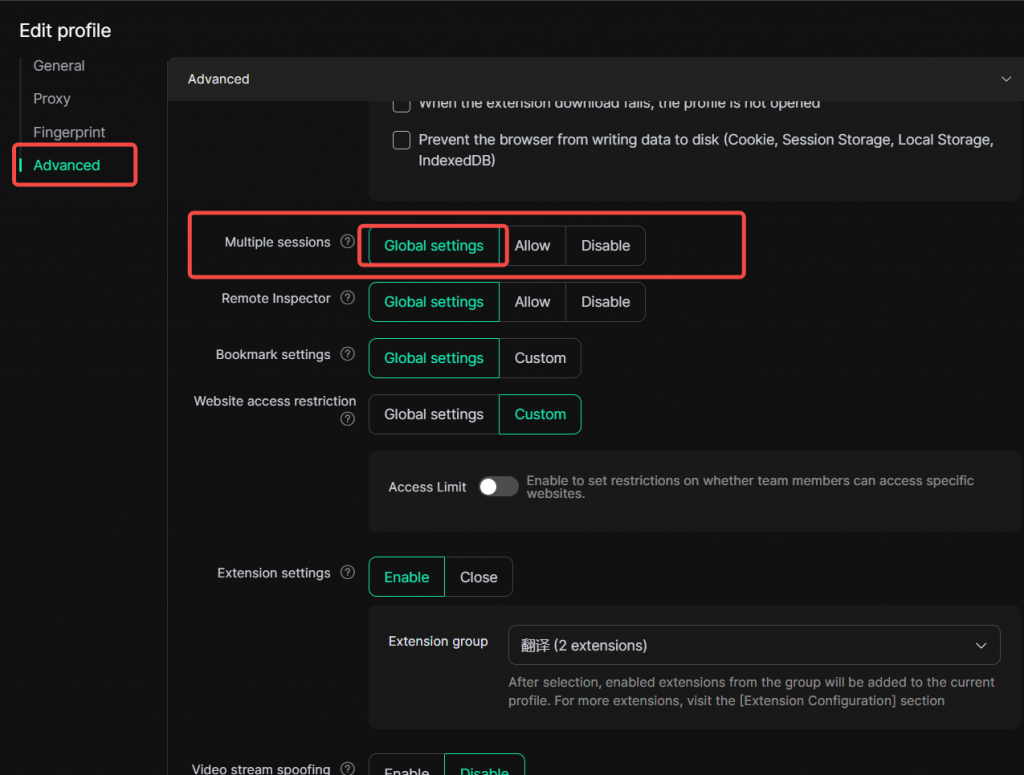Click the 'Multiple sessions' label

click(x=278, y=242)
